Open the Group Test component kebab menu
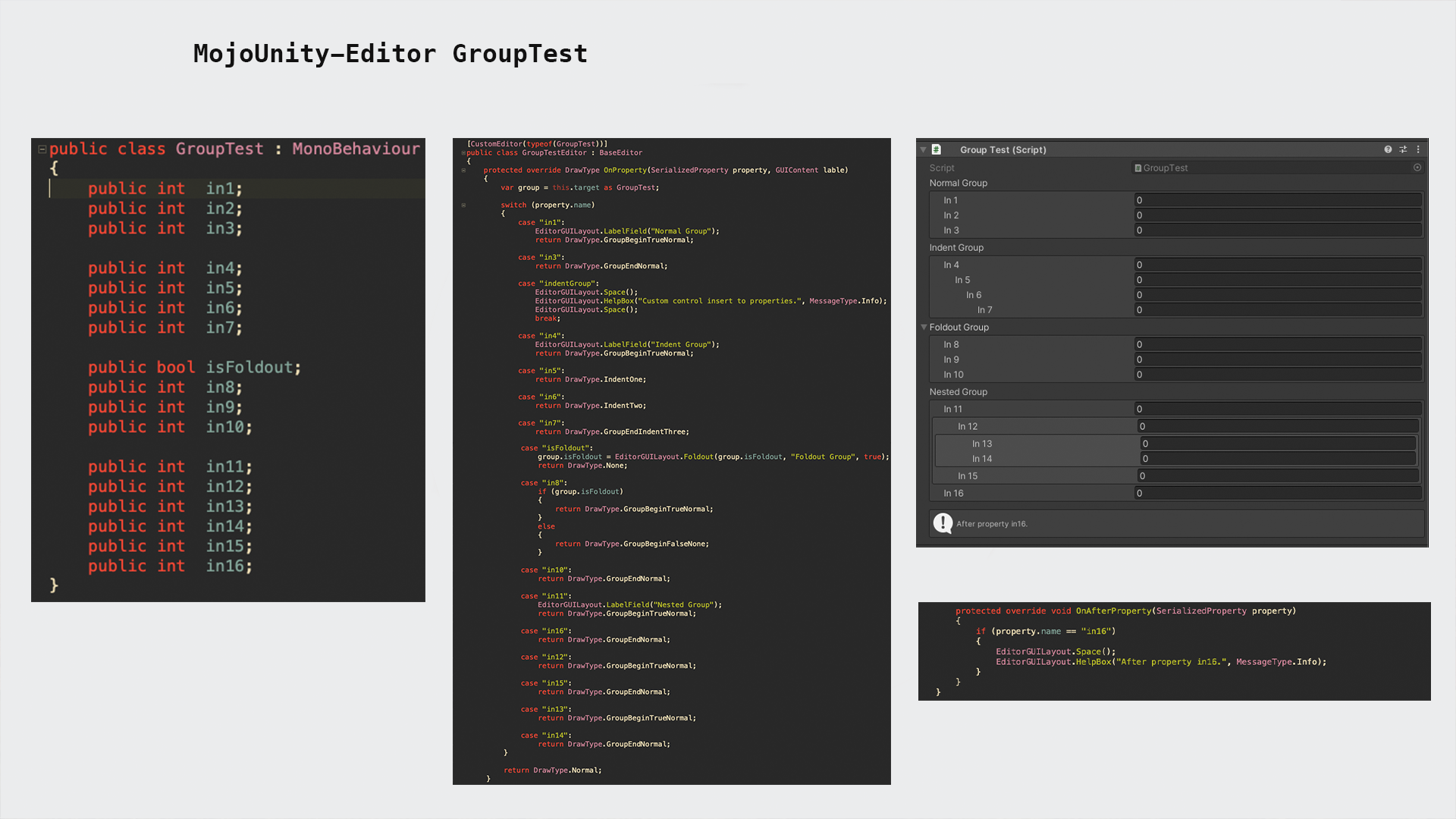1456x819 pixels. click(1418, 149)
